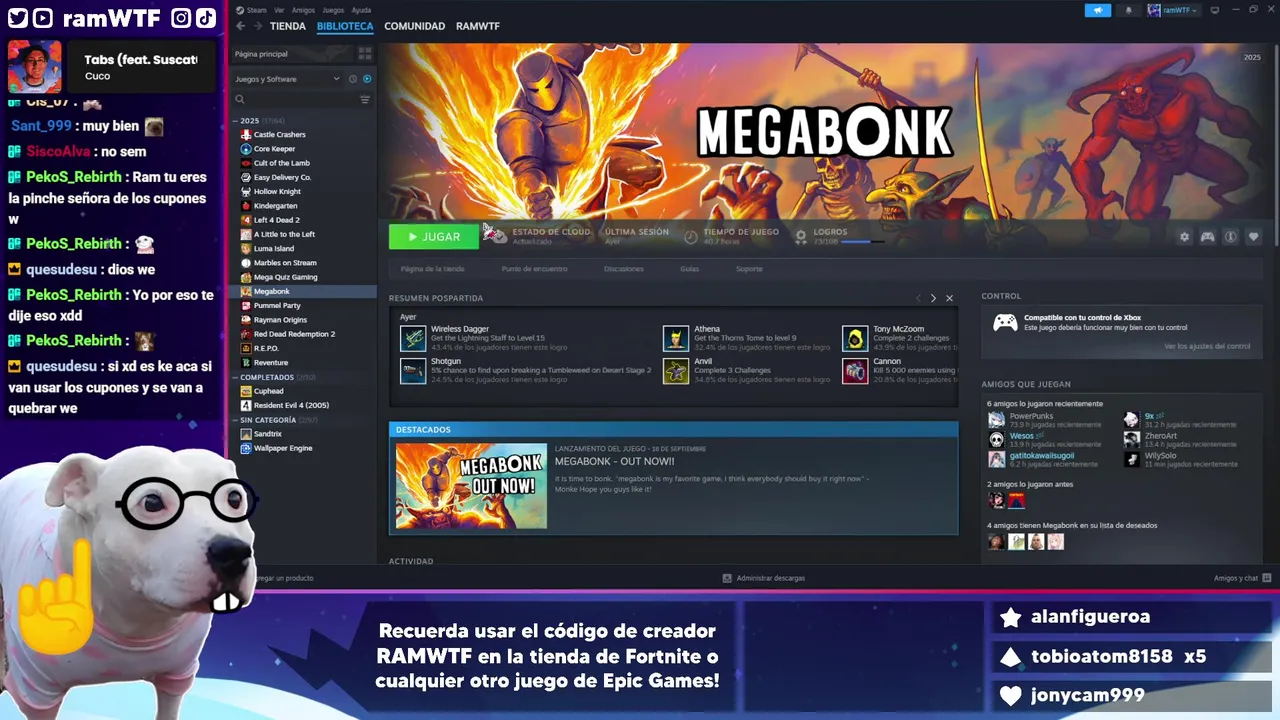
Task: Collapse the SIN CATEGORÍA collection
Action: [235, 420]
